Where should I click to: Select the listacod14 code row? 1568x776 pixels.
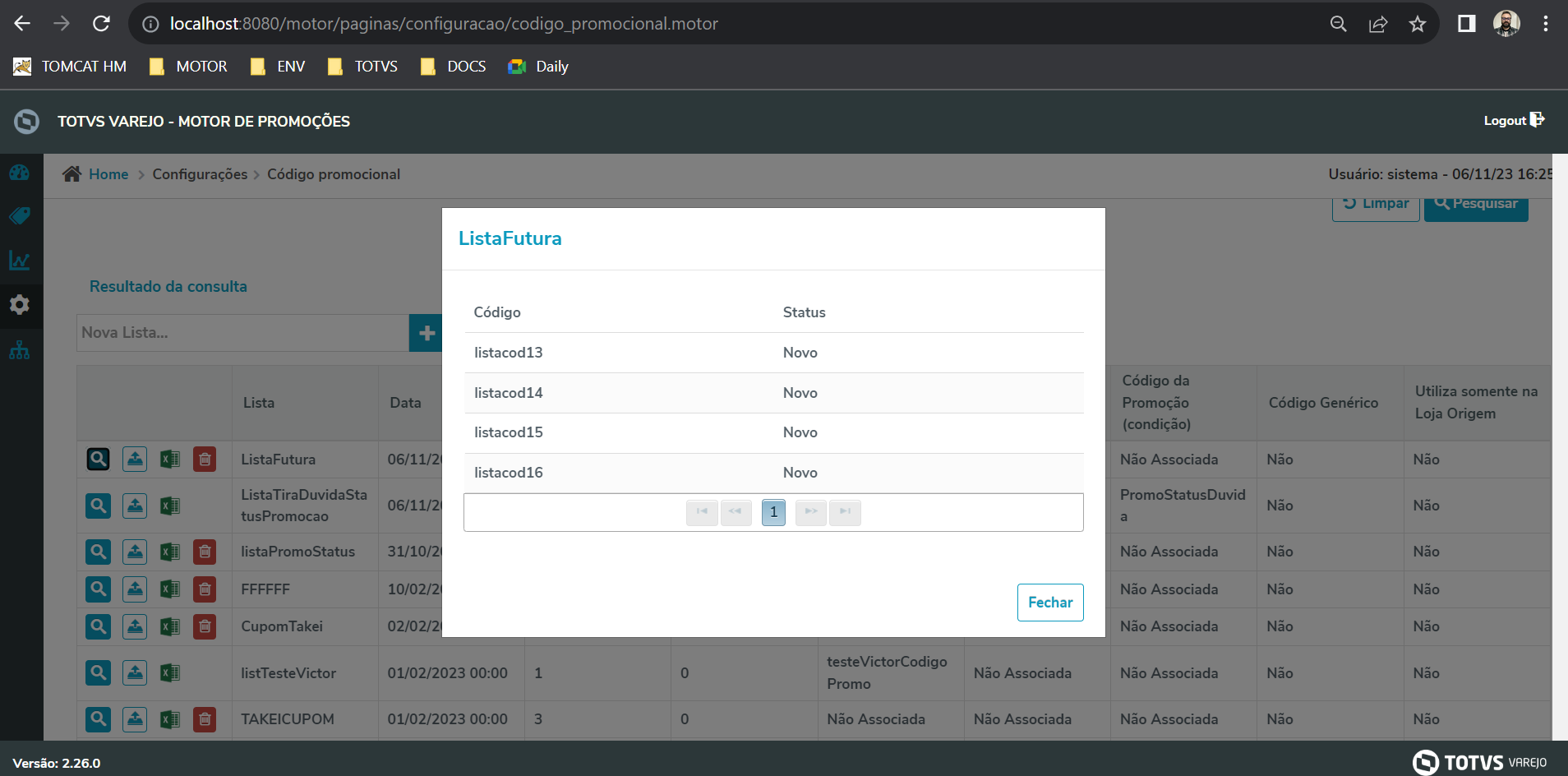point(773,393)
